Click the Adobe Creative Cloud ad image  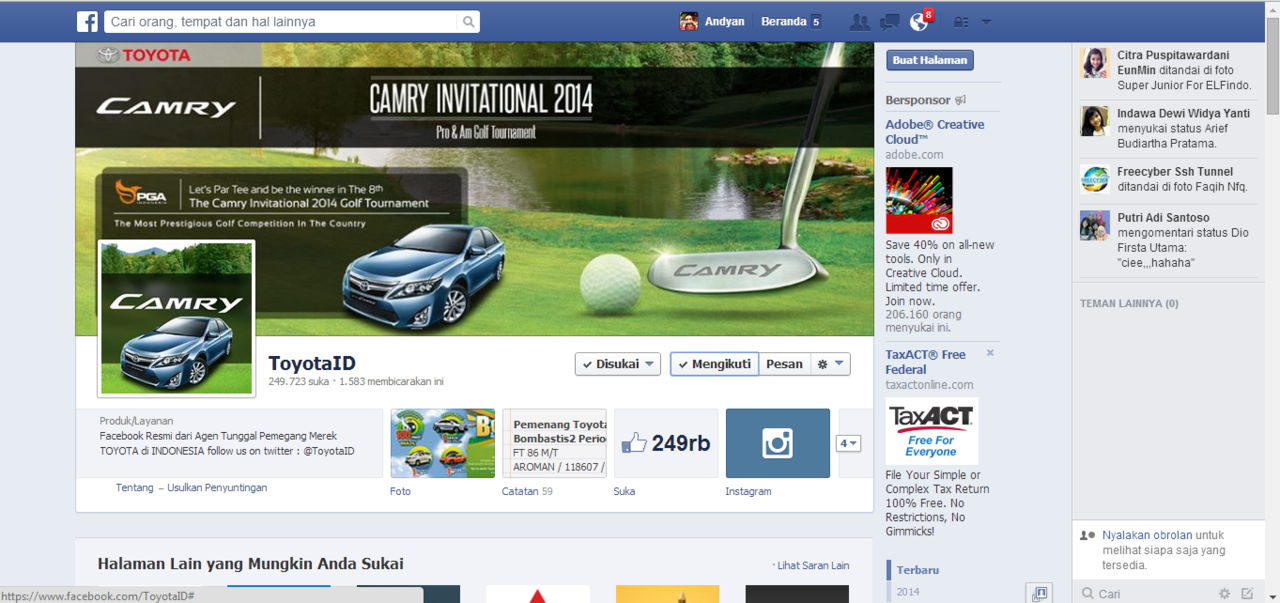coord(919,200)
